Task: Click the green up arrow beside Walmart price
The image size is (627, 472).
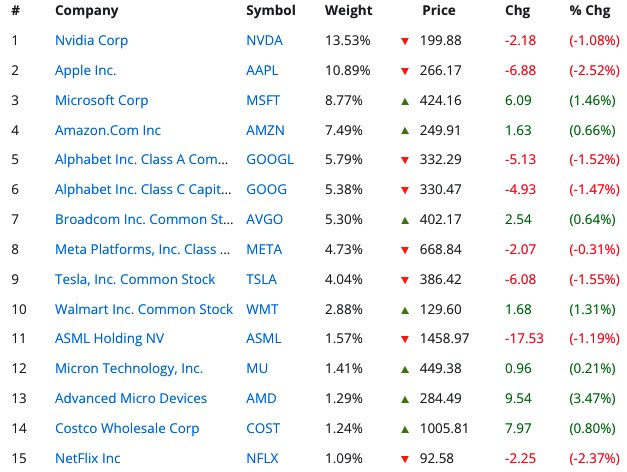Action: click(404, 309)
